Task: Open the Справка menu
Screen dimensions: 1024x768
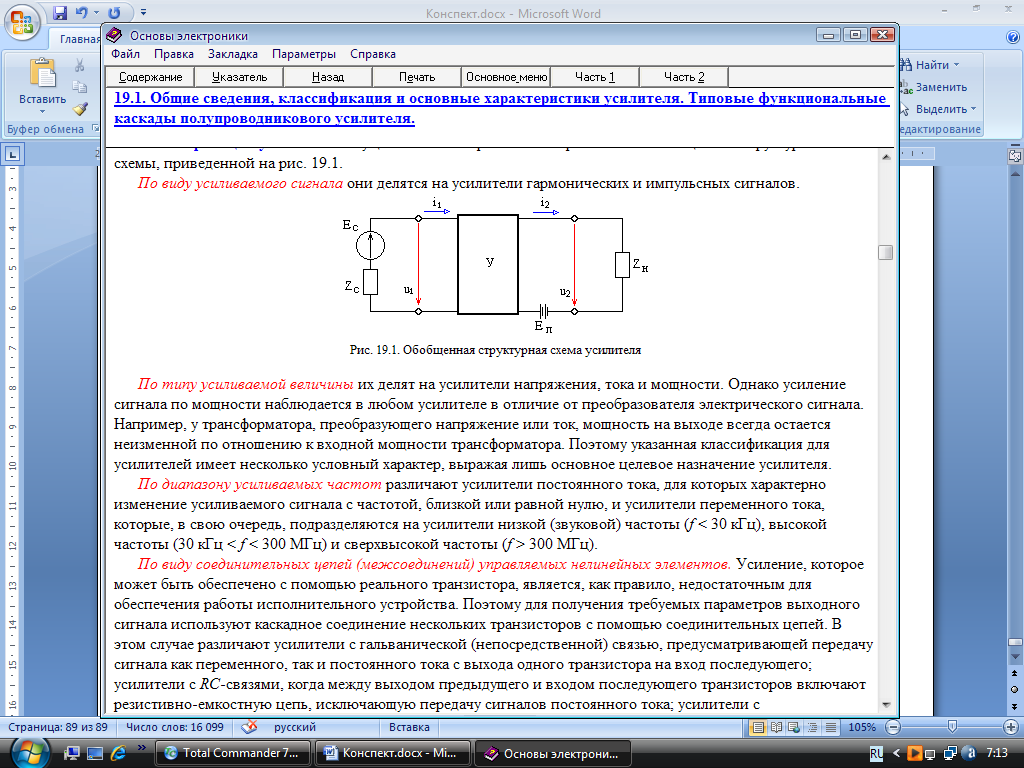Action: tap(373, 54)
